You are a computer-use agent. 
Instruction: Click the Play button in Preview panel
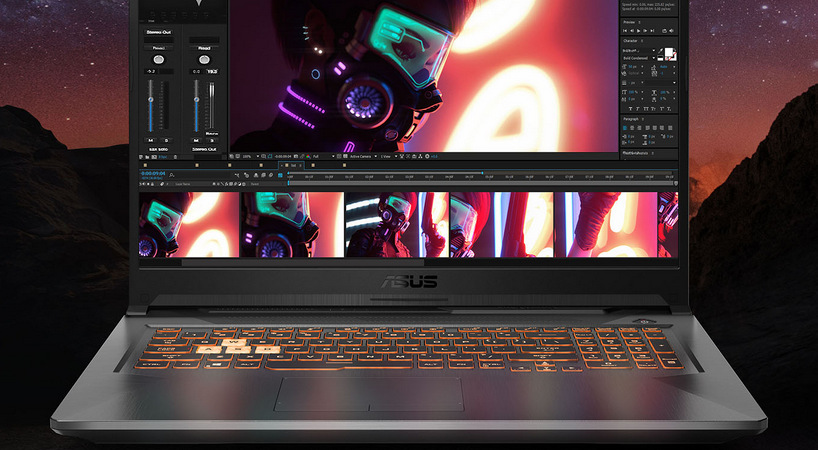point(640,33)
